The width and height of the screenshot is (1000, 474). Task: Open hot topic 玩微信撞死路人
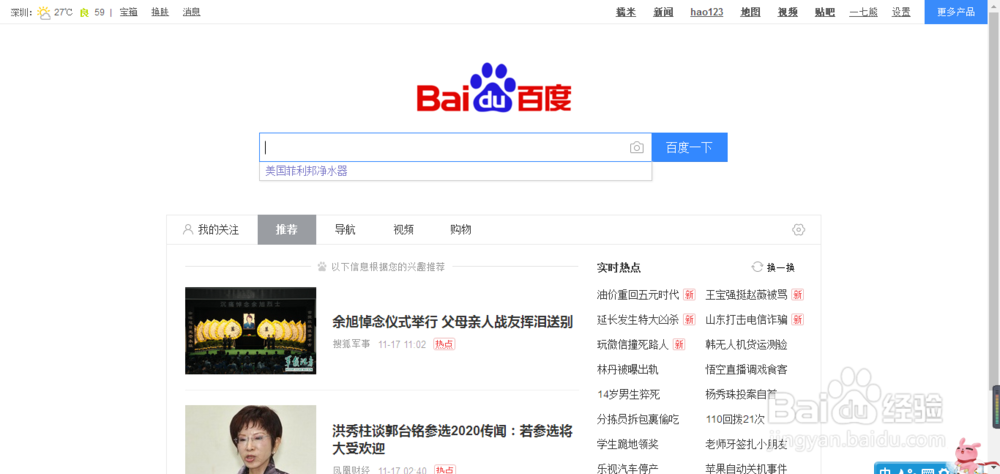click(x=633, y=344)
